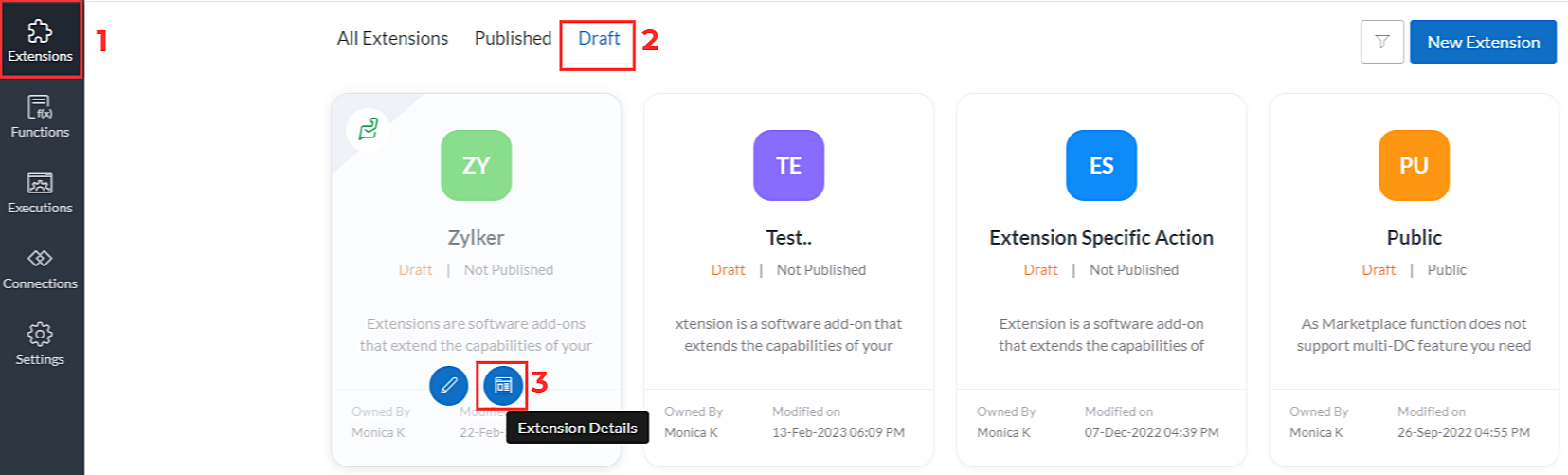Click the blue ES extension logo
Viewport: 1568px width, 475px height.
(1101, 165)
